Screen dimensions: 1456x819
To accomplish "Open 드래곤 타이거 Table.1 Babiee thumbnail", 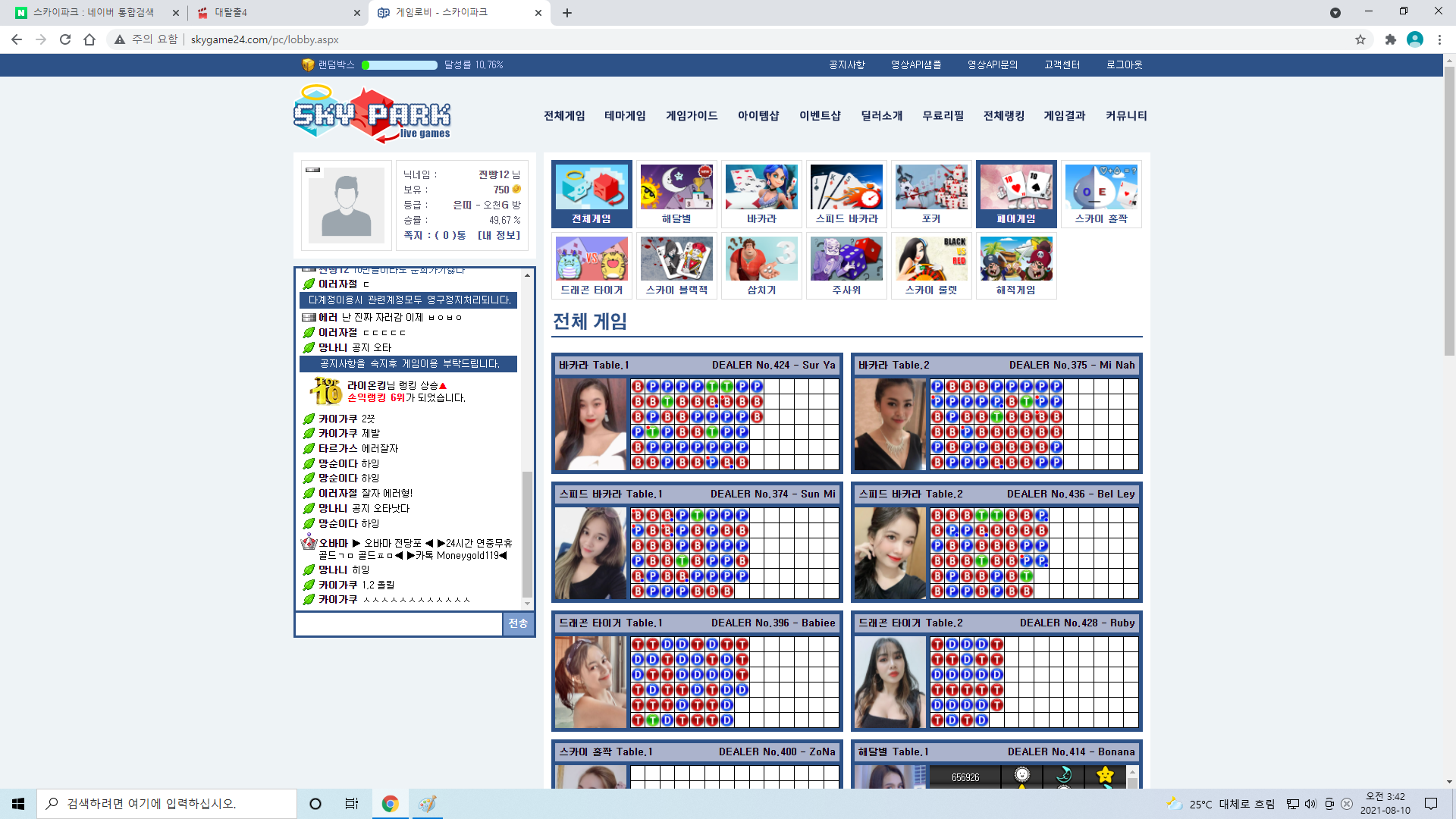I will tap(591, 682).
